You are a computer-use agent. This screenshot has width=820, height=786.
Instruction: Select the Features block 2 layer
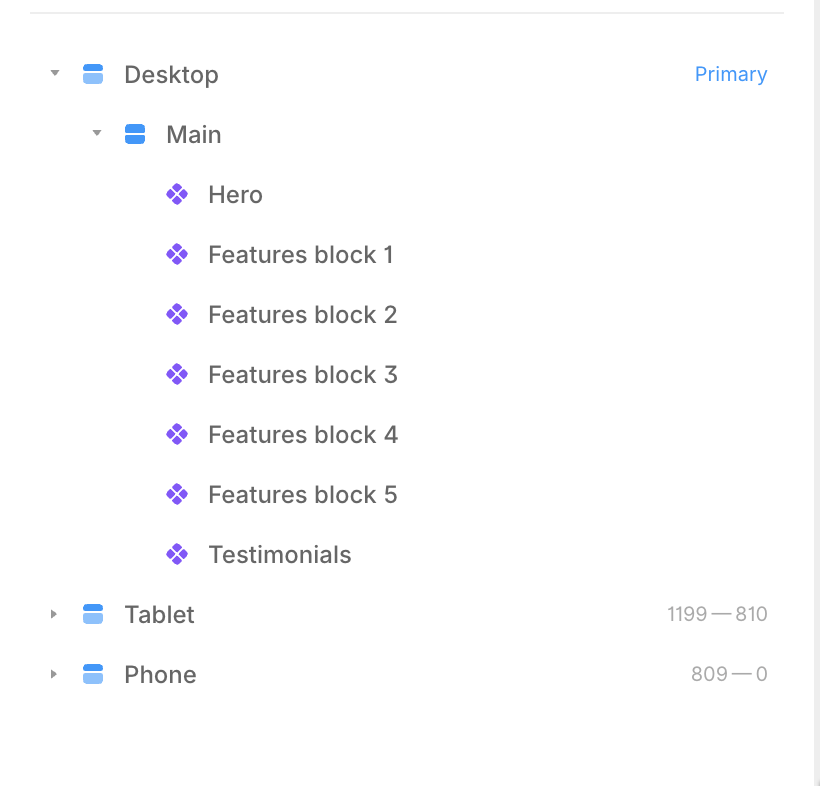pos(303,315)
